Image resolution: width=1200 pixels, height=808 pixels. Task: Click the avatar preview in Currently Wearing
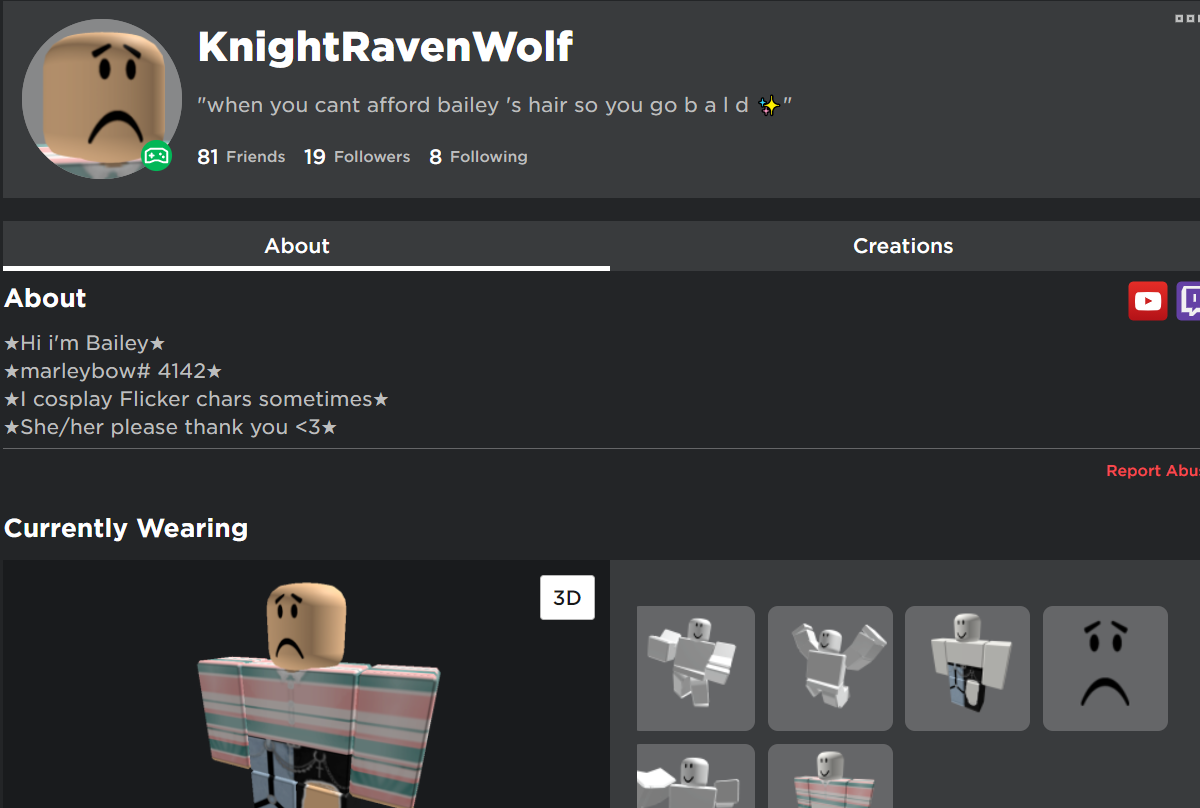pos(306,684)
